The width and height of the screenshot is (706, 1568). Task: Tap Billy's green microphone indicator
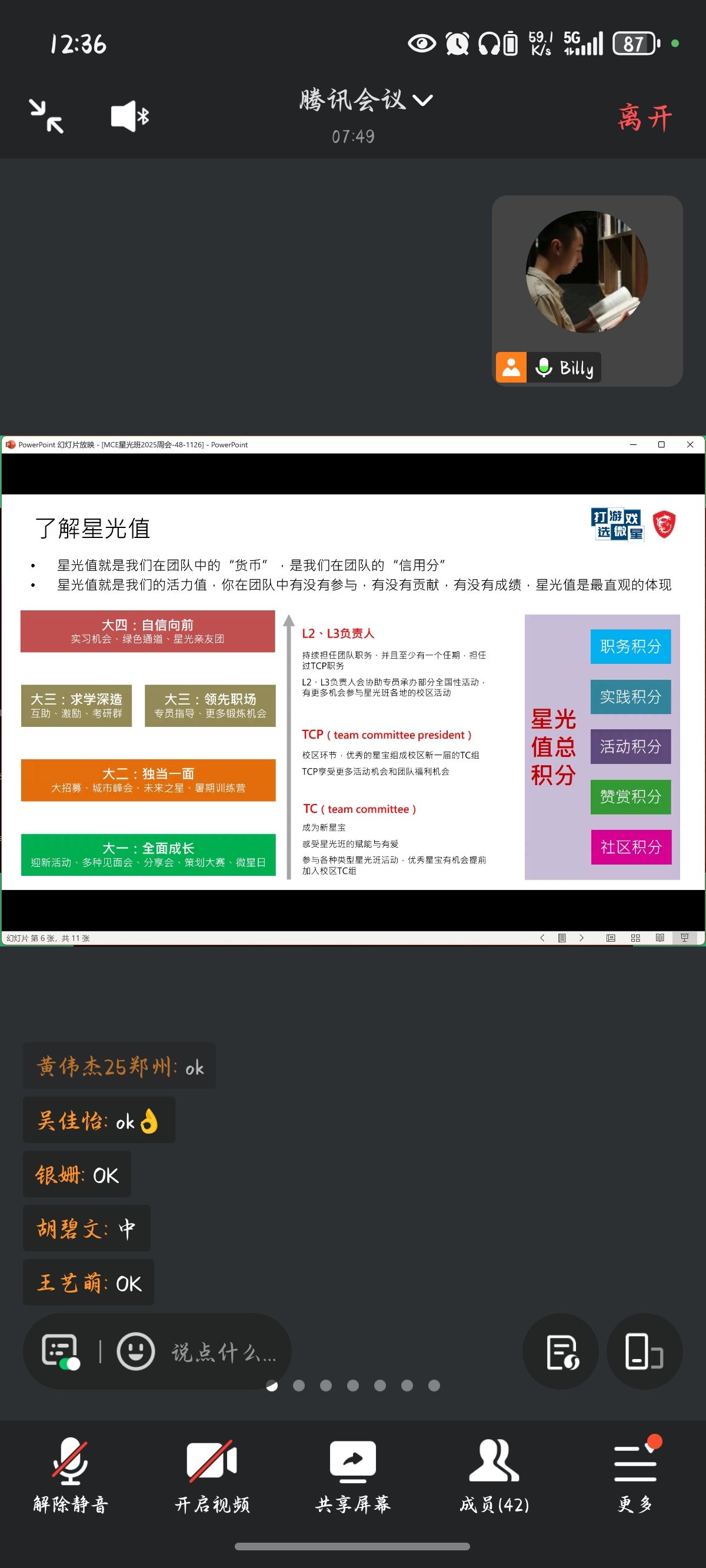[544, 368]
